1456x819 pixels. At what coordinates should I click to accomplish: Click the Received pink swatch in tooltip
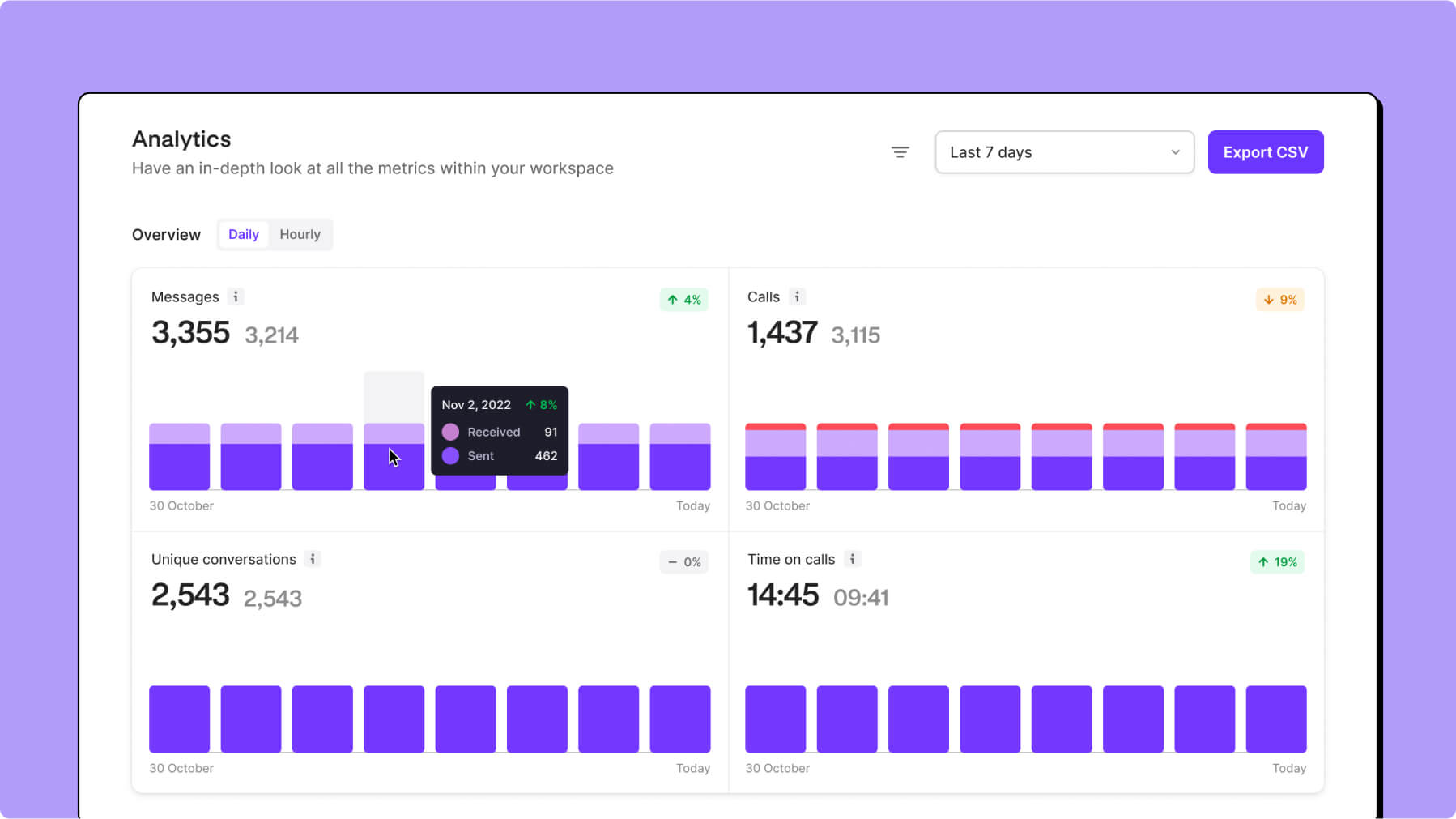click(x=450, y=432)
